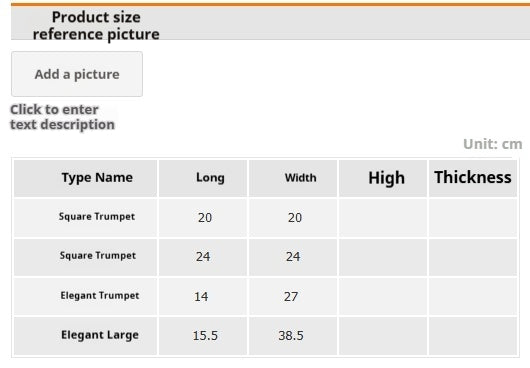Screen dimensions: 530x368
Task: Click the Unit: cm label
Action: tap(492, 144)
